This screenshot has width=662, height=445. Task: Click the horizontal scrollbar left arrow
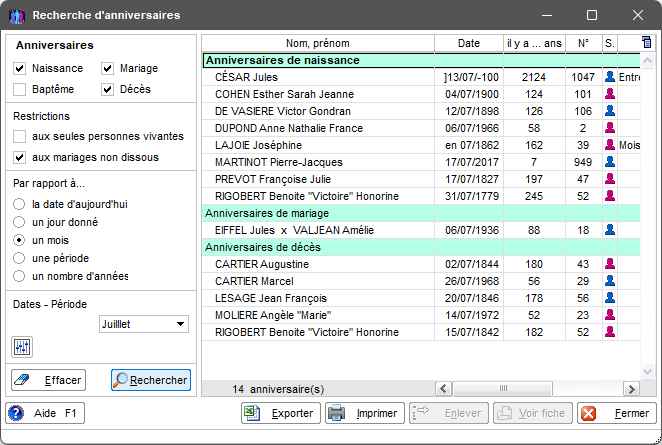(443, 388)
